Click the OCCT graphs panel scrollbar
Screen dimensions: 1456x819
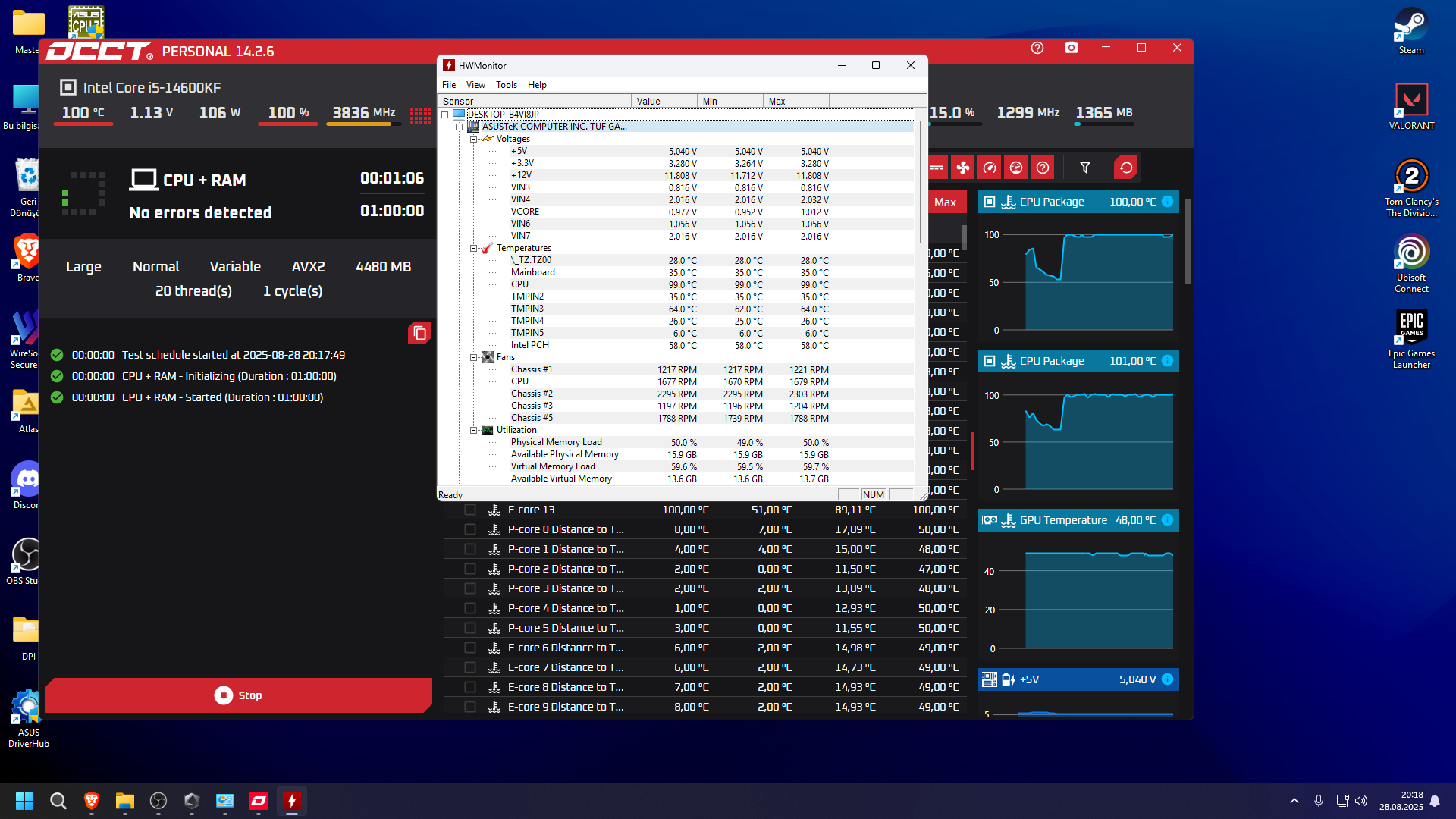[x=1187, y=241]
